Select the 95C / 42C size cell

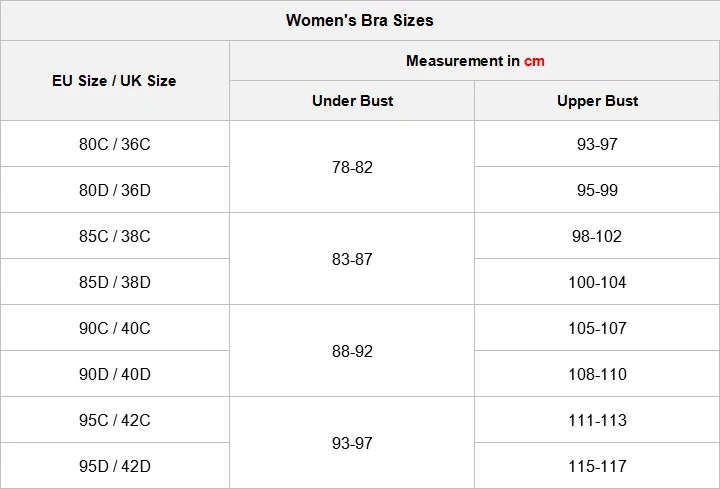[x=114, y=420]
